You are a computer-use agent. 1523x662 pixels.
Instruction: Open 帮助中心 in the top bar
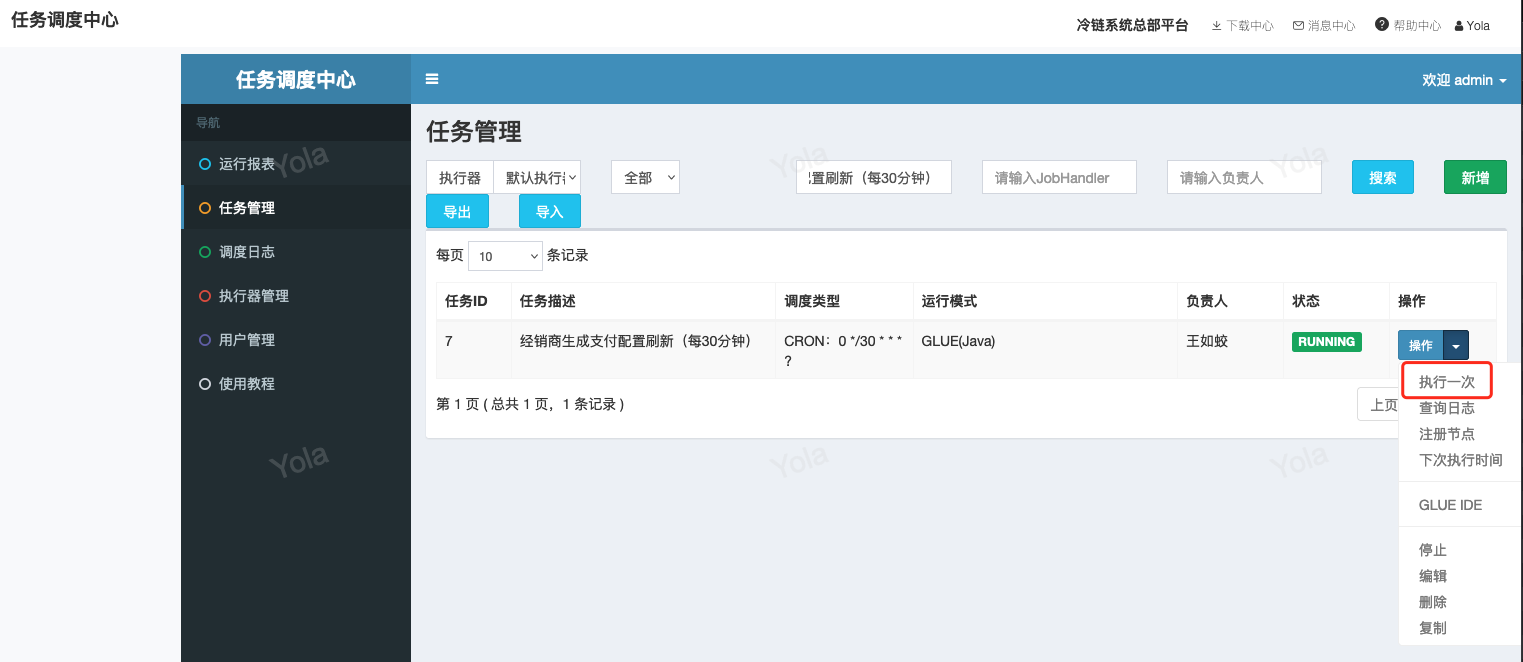1408,26
